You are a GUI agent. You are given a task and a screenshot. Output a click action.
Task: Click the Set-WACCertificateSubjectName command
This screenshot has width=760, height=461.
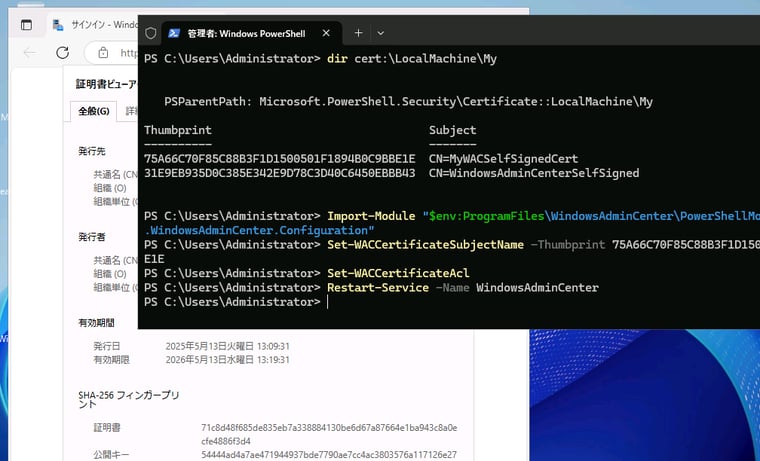coord(425,244)
